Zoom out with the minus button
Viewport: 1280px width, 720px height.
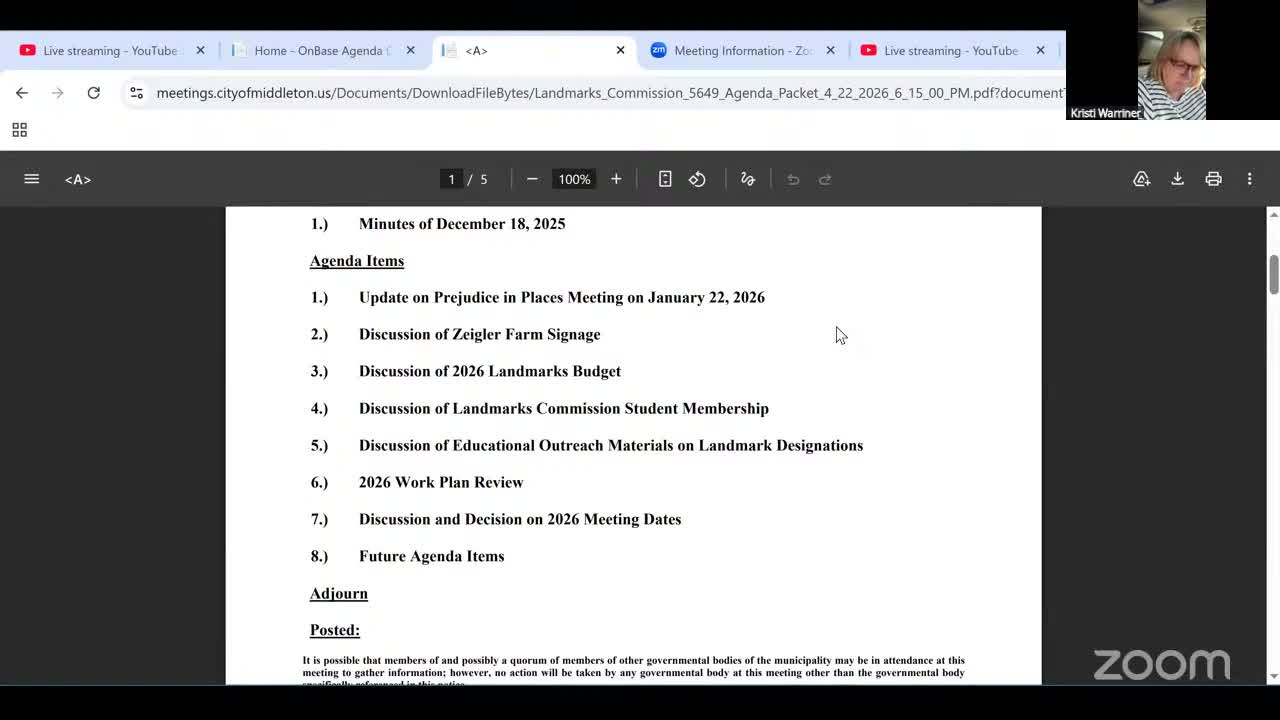coord(532,179)
